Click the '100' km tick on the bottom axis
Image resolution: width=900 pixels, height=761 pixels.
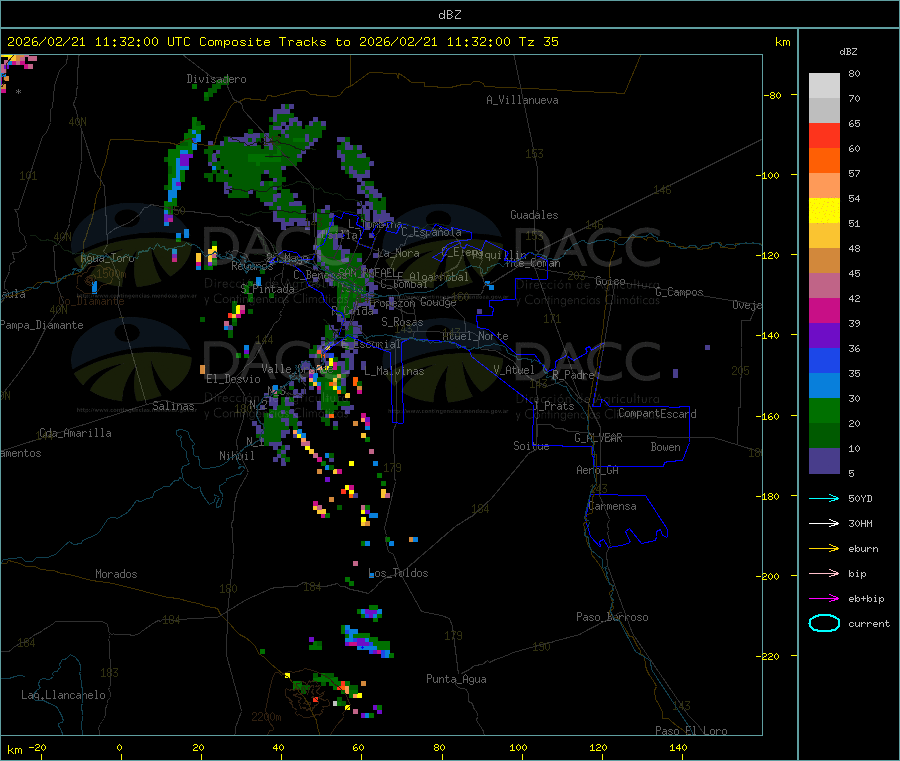(x=518, y=747)
